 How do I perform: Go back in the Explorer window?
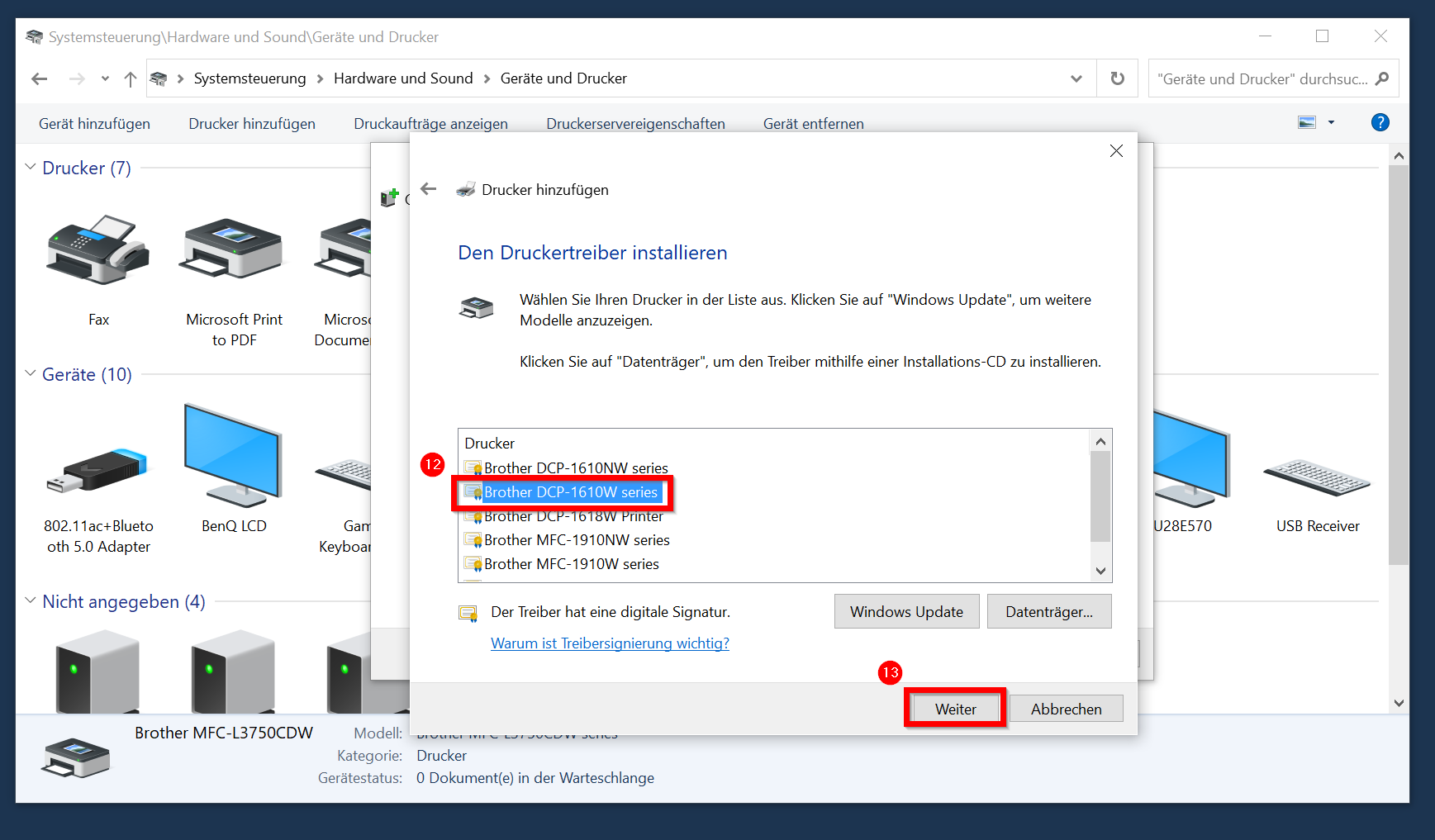tap(39, 78)
